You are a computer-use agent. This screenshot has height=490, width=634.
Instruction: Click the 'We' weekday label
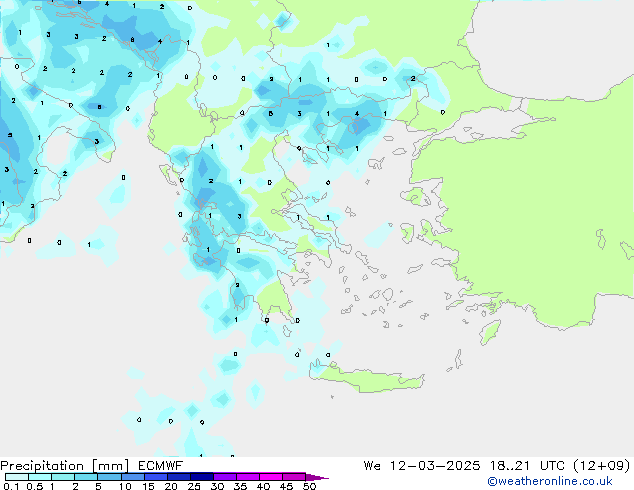pyautogui.click(x=372, y=466)
